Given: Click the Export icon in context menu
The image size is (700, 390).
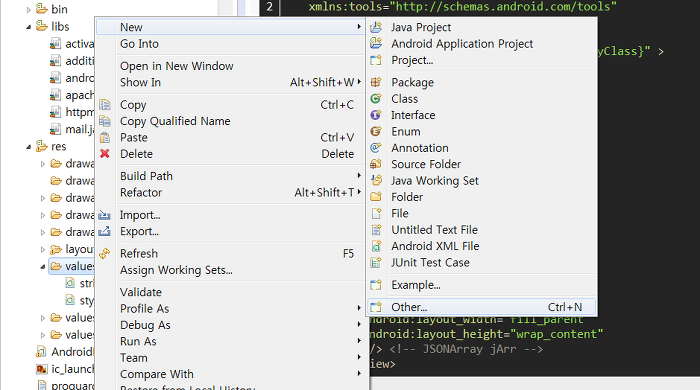Looking at the screenshot, I should pos(104,231).
